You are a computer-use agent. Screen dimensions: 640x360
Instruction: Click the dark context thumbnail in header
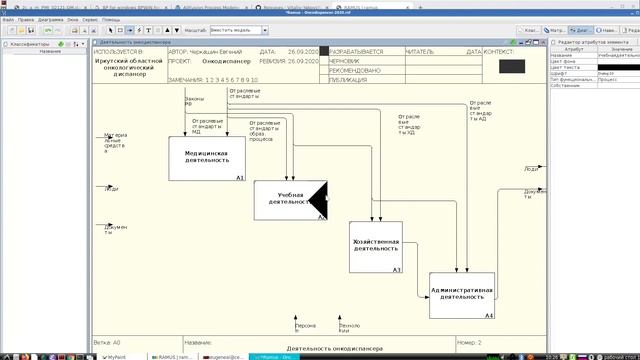click(512, 67)
